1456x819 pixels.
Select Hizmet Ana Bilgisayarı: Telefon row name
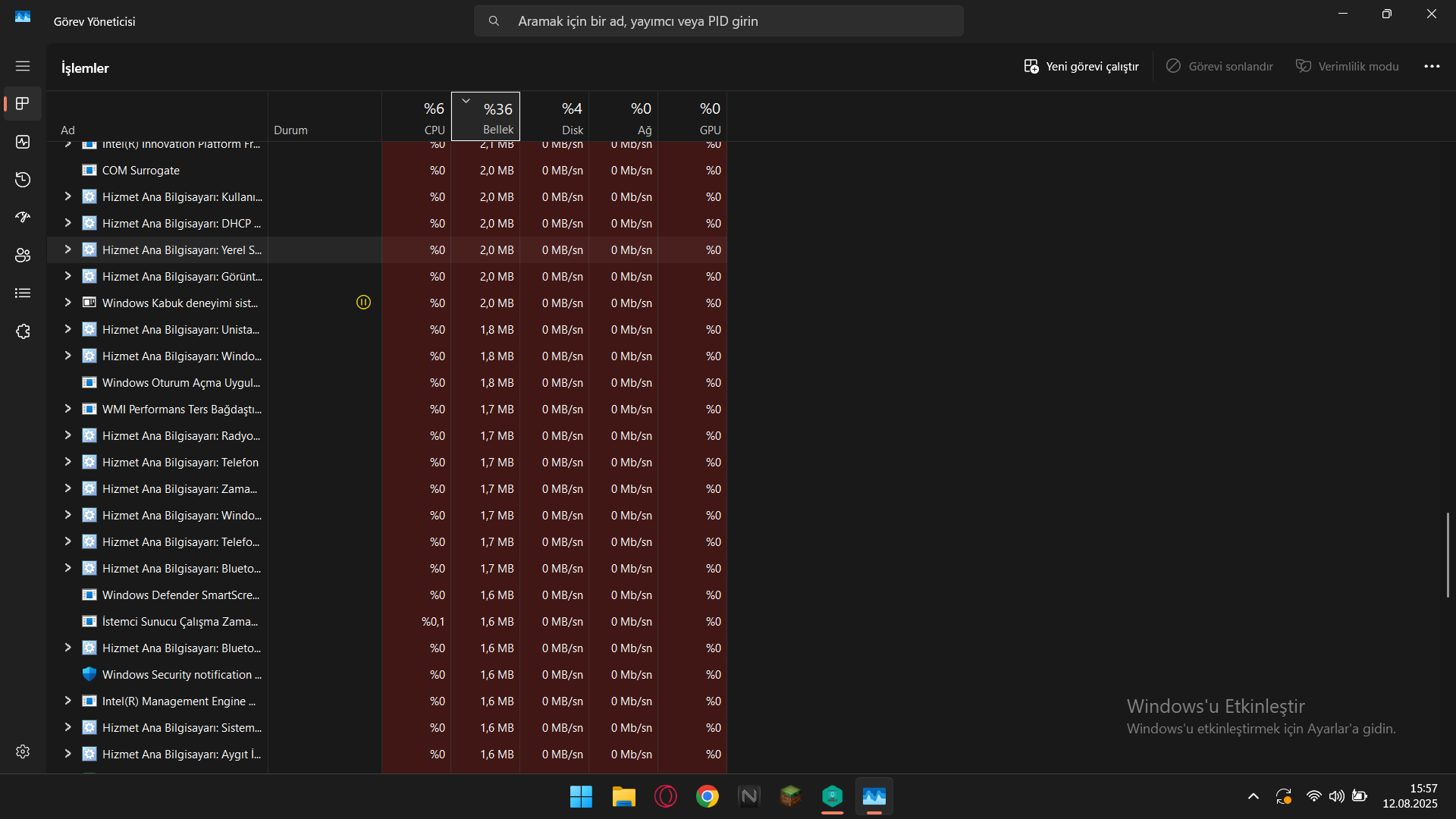(180, 463)
